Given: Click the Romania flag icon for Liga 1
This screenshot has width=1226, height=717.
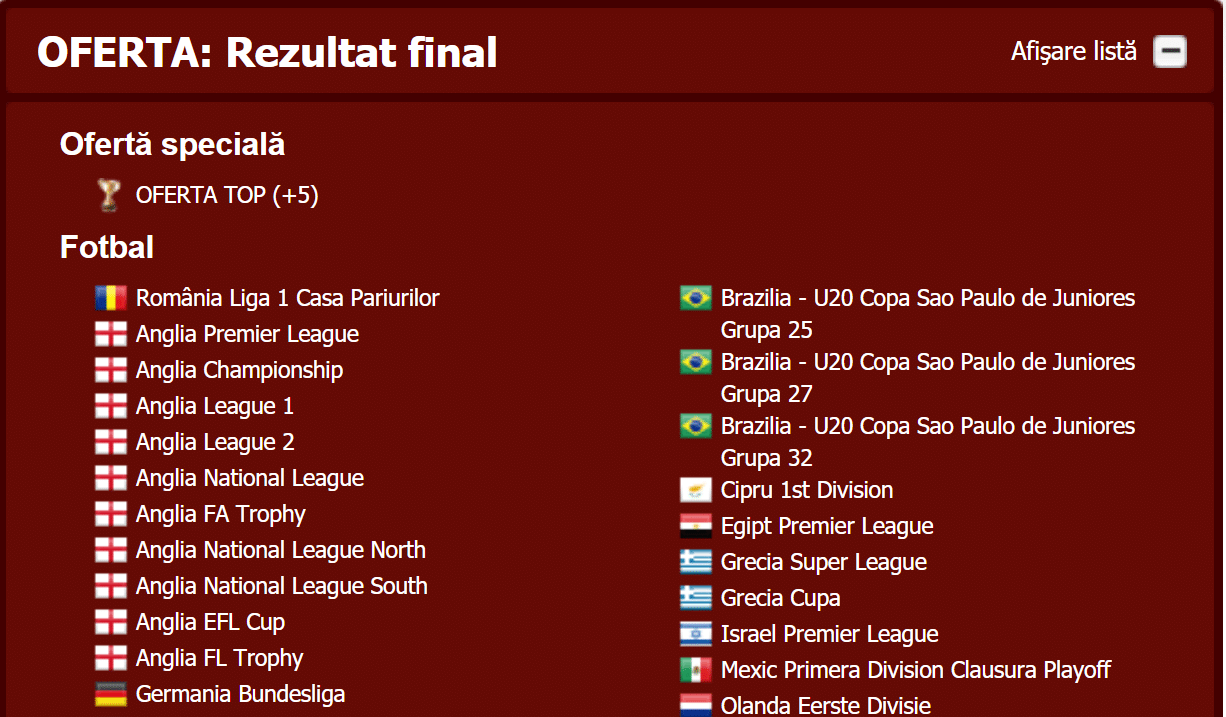Looking at the screenshot, I should point(111,298).
